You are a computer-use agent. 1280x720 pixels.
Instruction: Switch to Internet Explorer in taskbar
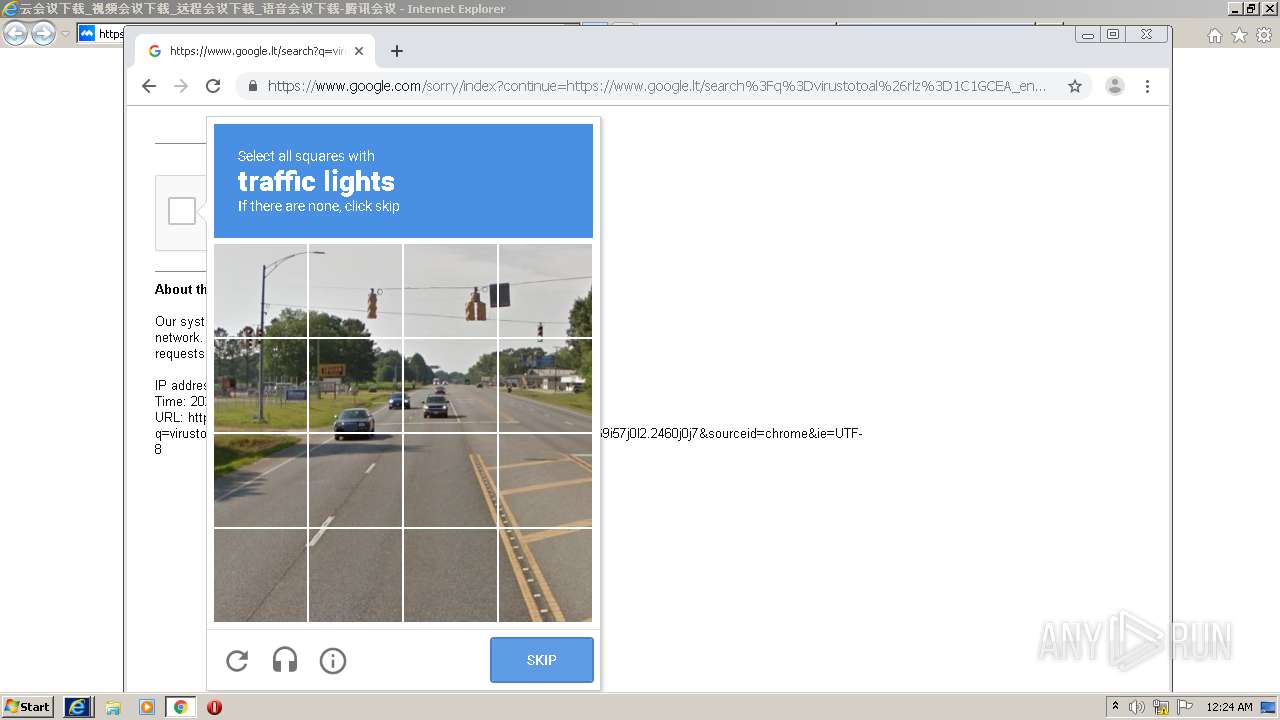click(x=78, y=707)
